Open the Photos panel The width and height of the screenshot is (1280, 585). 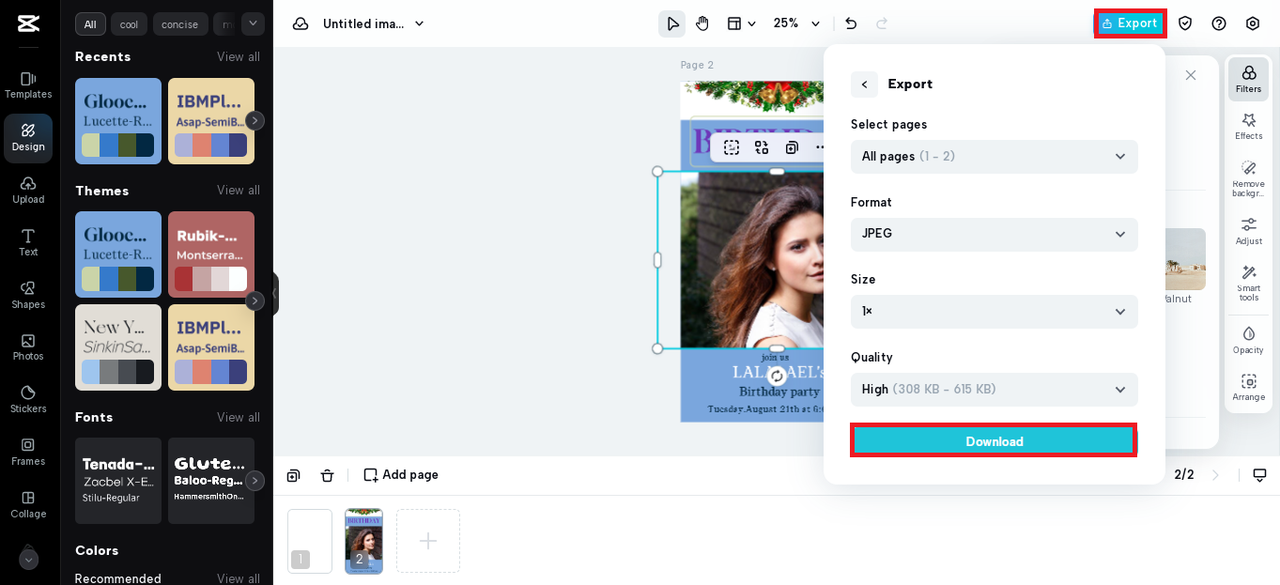point(28,347)
